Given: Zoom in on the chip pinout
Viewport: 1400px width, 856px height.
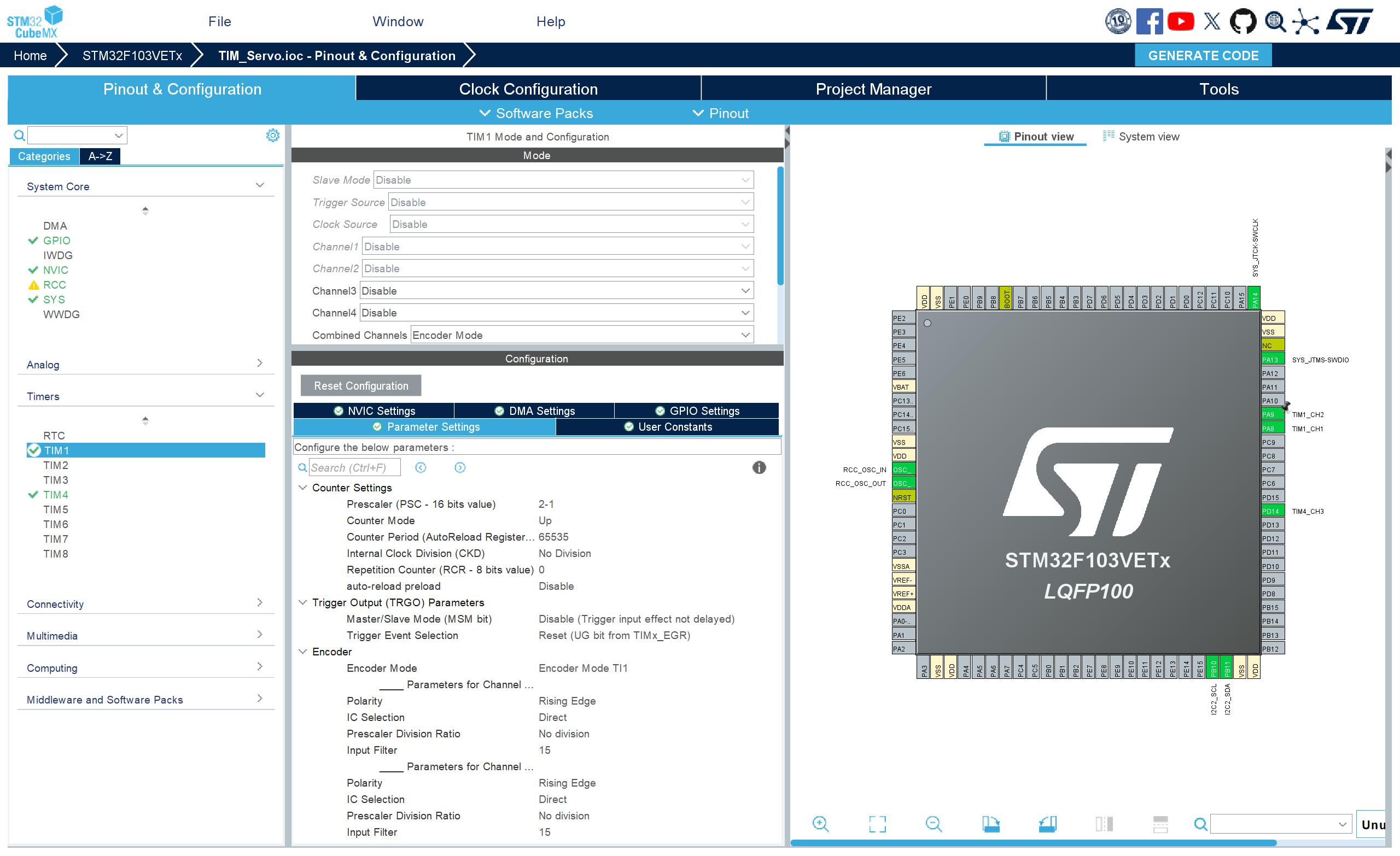Looking at the screenshot, I should (820, 824).
